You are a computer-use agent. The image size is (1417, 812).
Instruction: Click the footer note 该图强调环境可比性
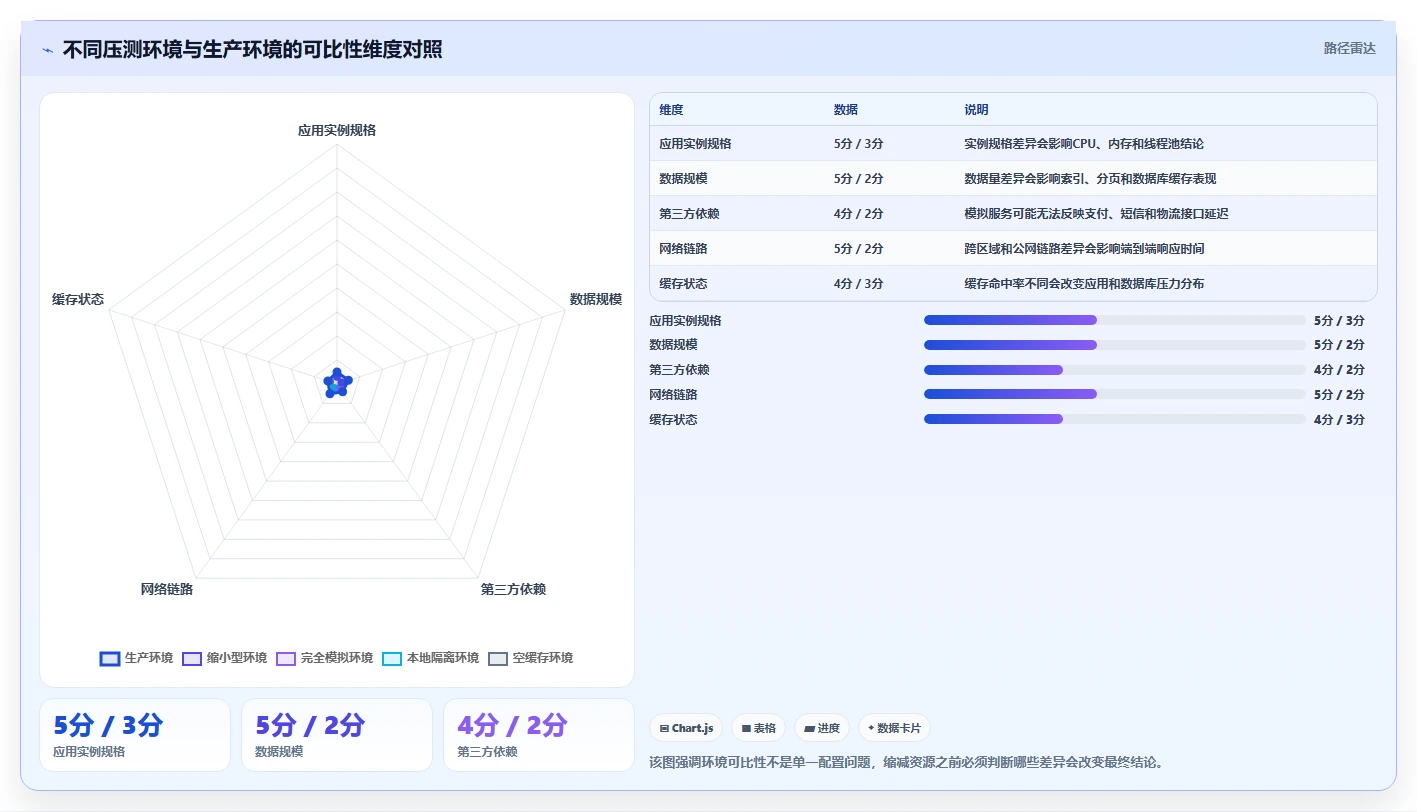click(907, 763)
